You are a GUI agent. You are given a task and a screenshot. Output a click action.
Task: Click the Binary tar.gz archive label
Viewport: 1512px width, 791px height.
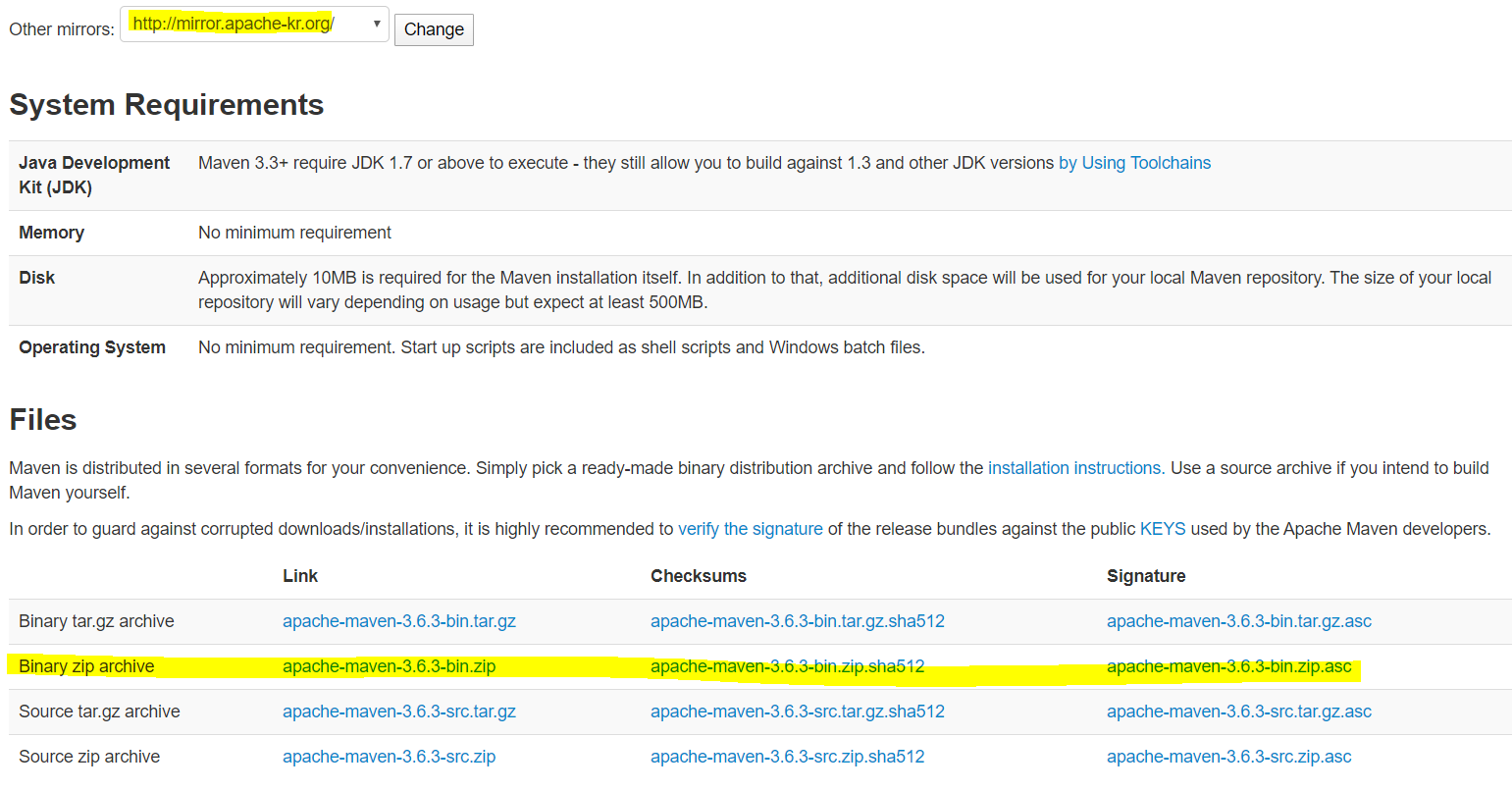(x=96, y=621)
